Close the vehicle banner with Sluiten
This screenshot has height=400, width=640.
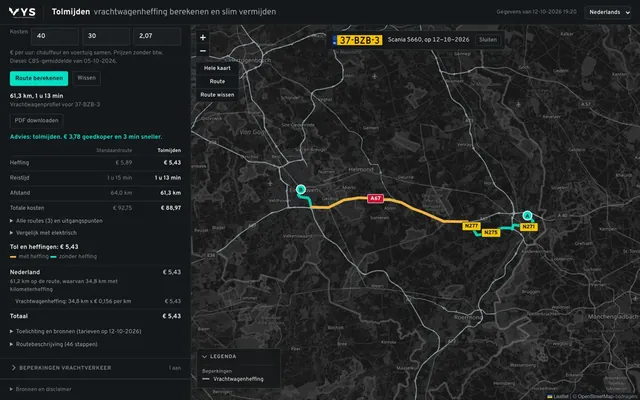(488, 40)
